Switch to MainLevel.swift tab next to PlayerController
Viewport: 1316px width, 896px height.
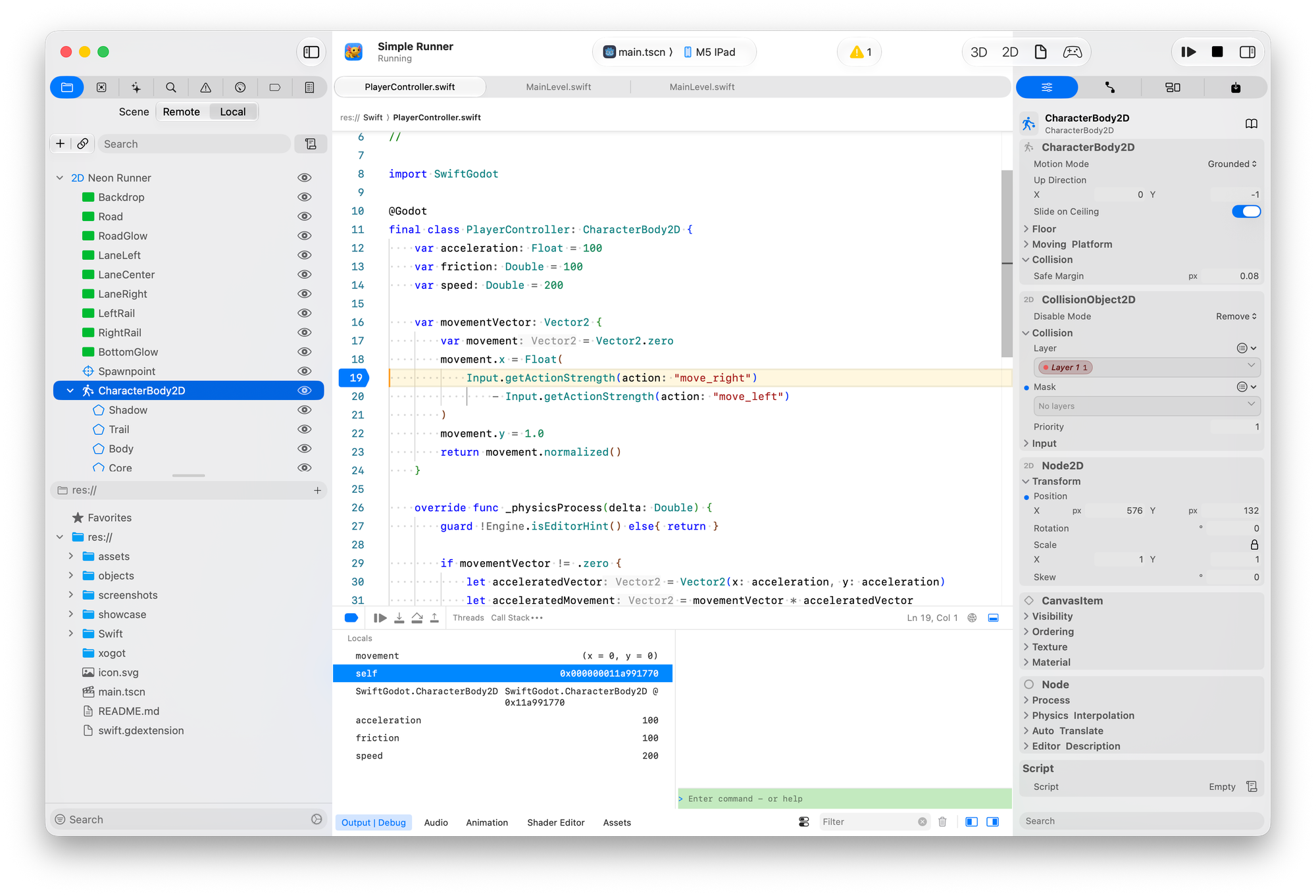pos(558,87)
